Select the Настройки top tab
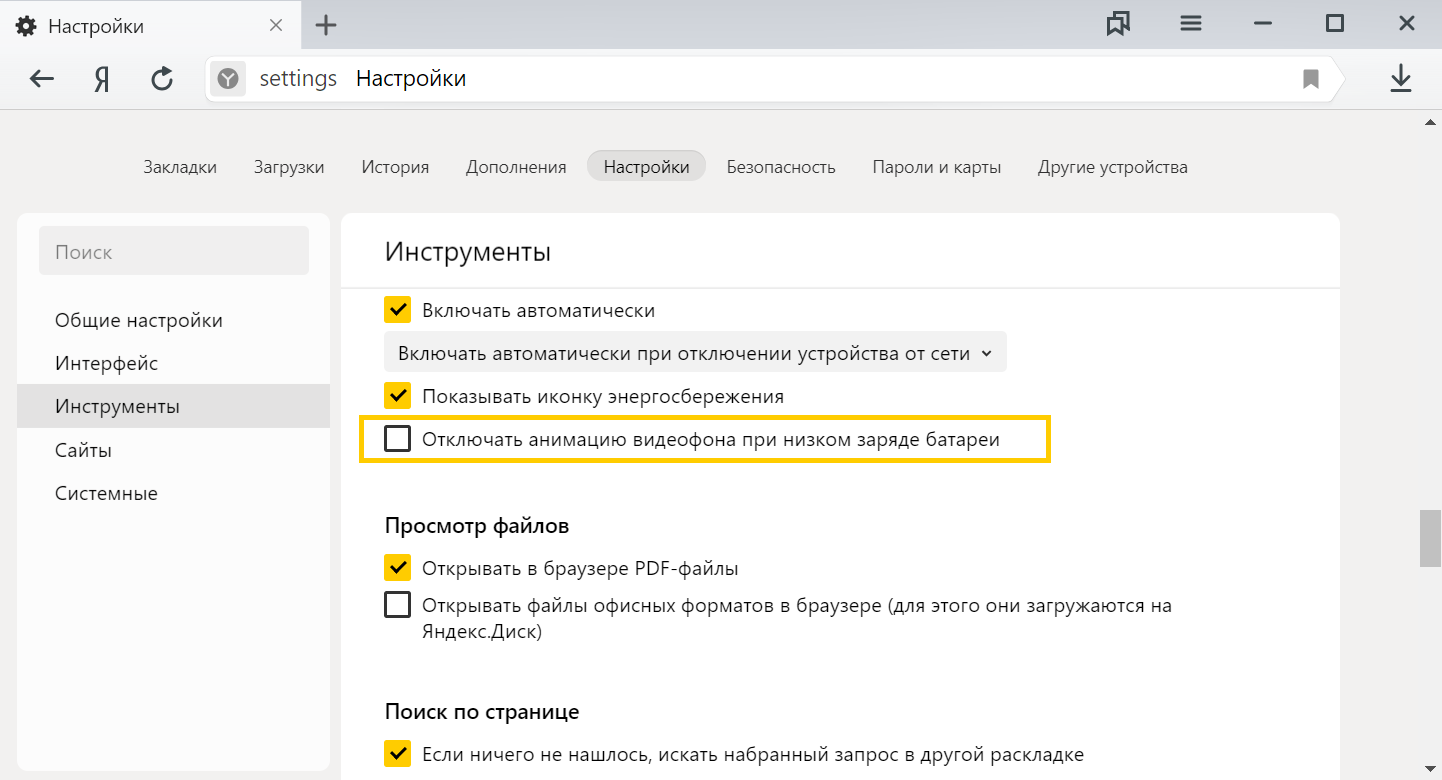 pos(647,167)
